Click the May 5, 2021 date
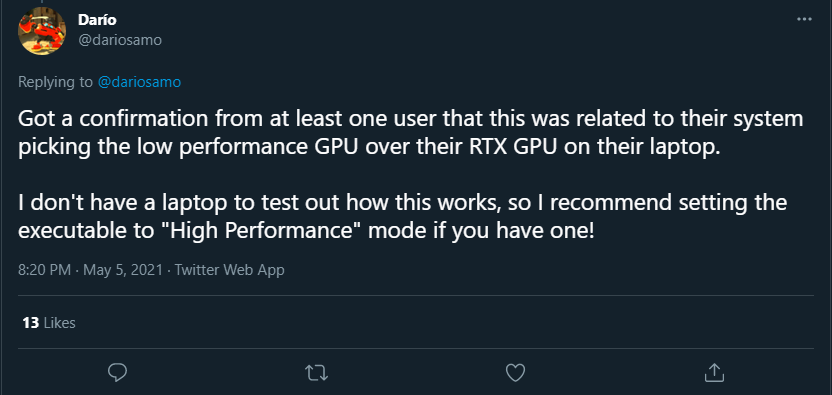This screenshot has height=395, width=832. [x=123, y=270]
